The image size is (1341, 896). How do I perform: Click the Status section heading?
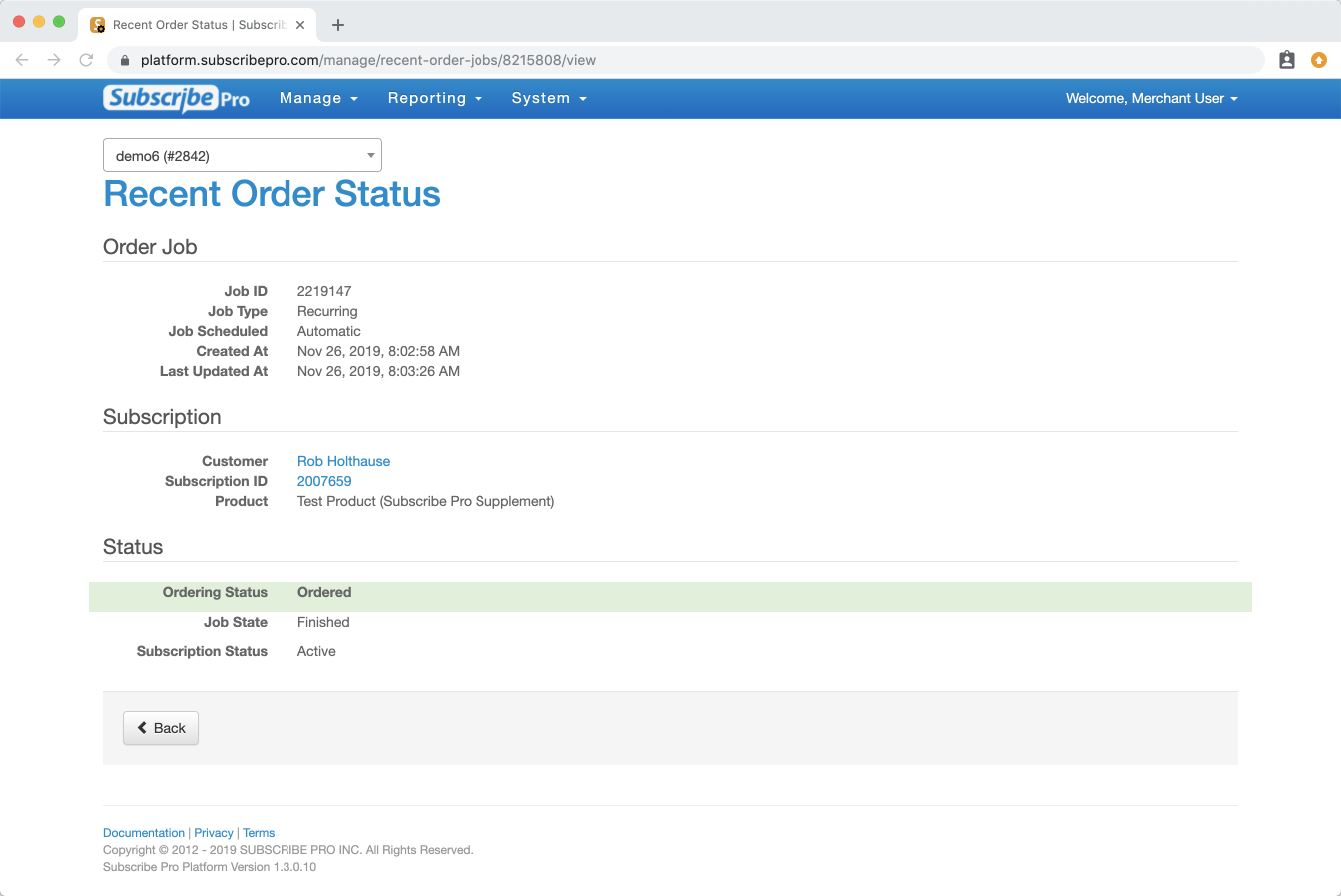(133, 547)
